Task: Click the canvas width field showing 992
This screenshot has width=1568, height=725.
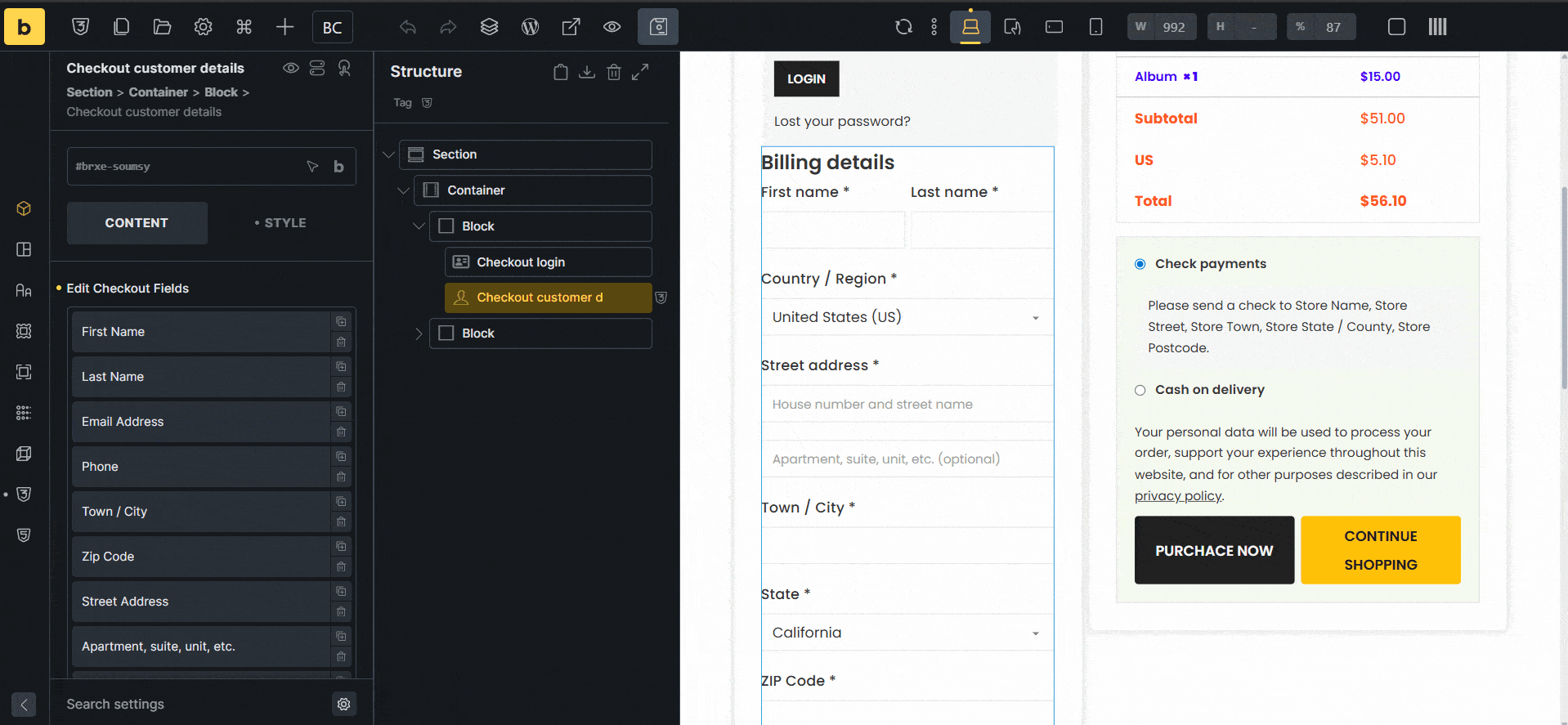Action: pyautogui.click(x=1162, y=27)
